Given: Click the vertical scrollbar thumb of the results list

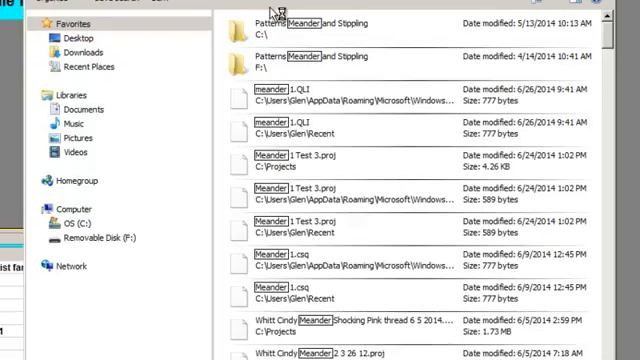Looking at the screenshot, I should pos(607,36).
